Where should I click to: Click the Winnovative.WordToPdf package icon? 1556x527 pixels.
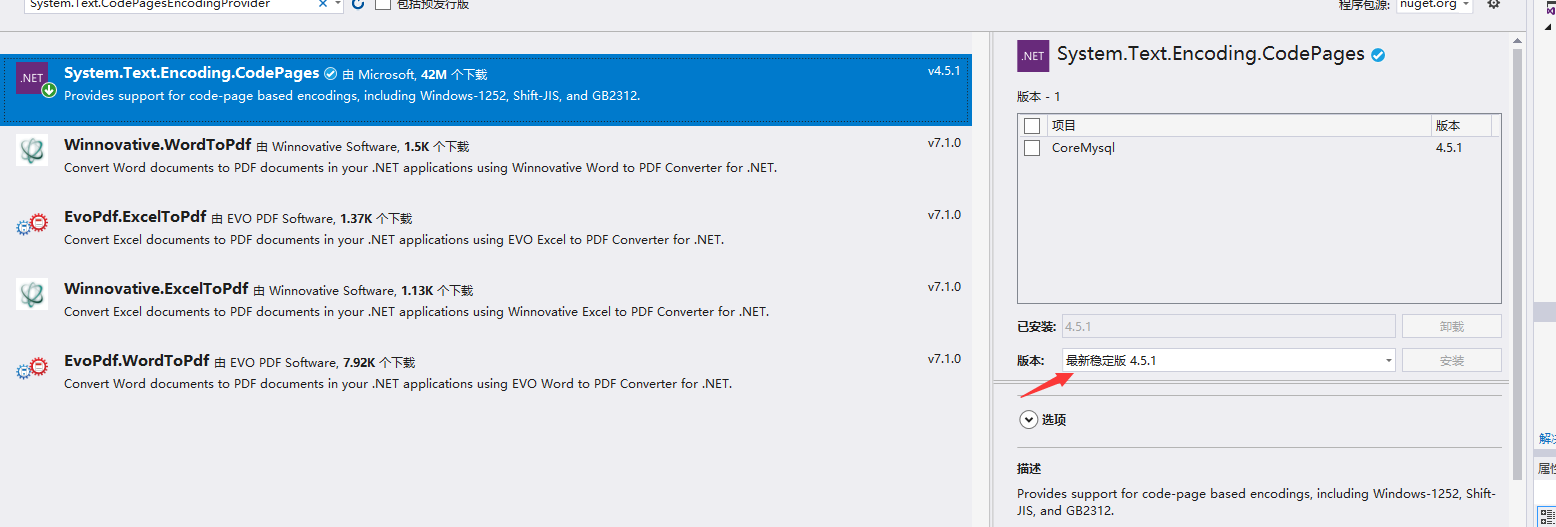(32, 150)
